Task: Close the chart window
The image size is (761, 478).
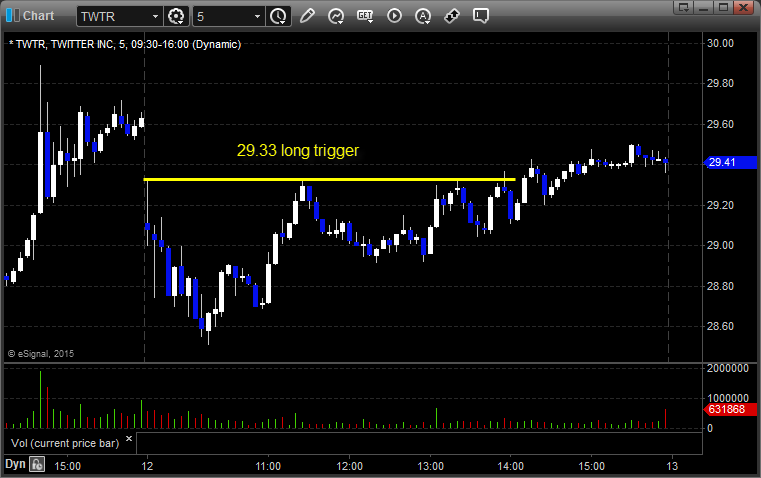Action: click(743, 7)
